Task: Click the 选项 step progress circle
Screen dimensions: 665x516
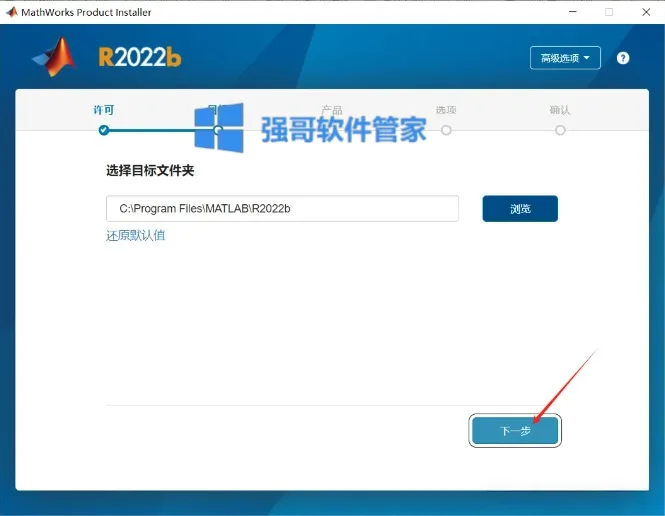Action: click(446, 130)
